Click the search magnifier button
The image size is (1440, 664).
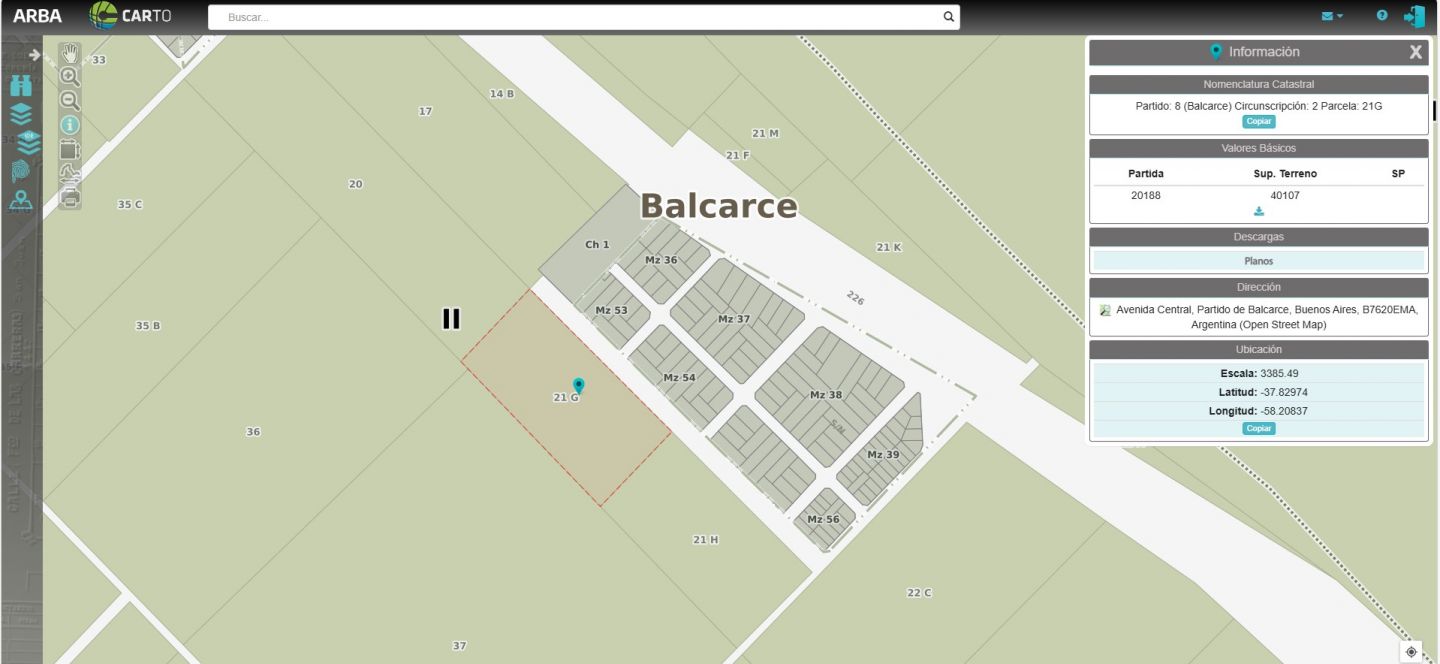click(x=948, y=17)
